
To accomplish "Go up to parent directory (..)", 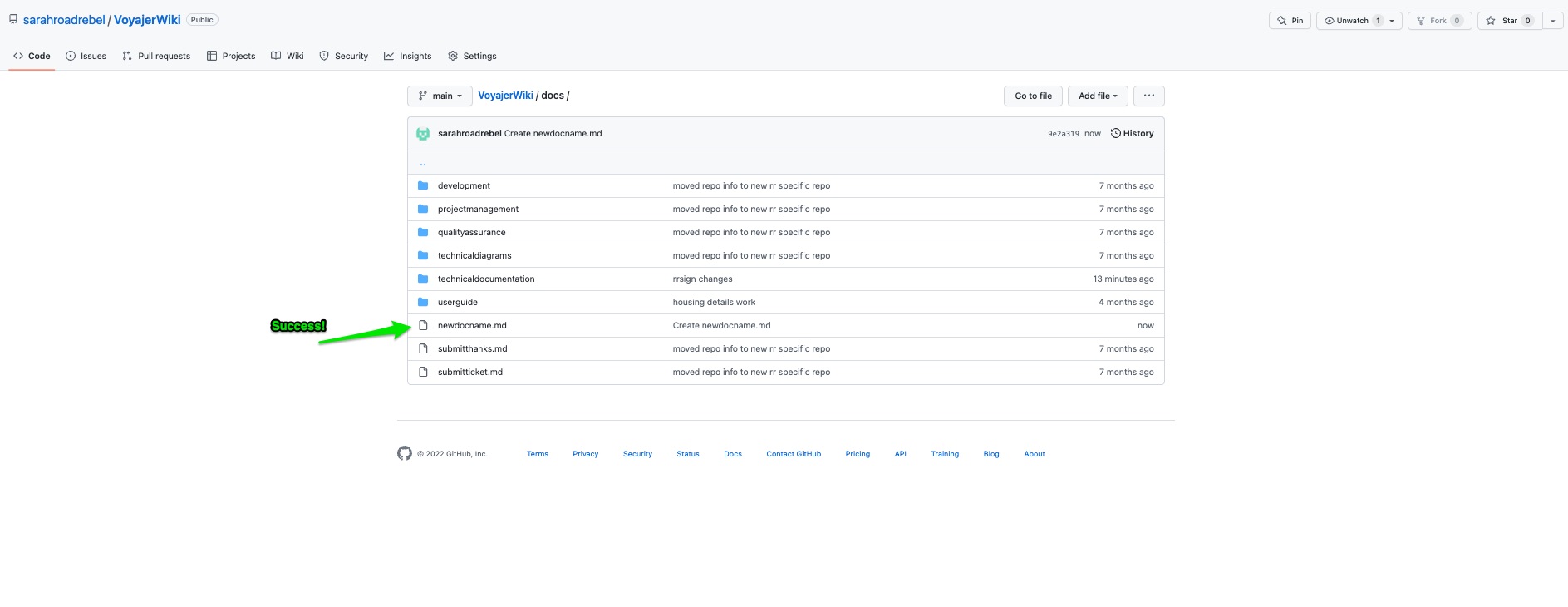I will click(x=423, y=164).
